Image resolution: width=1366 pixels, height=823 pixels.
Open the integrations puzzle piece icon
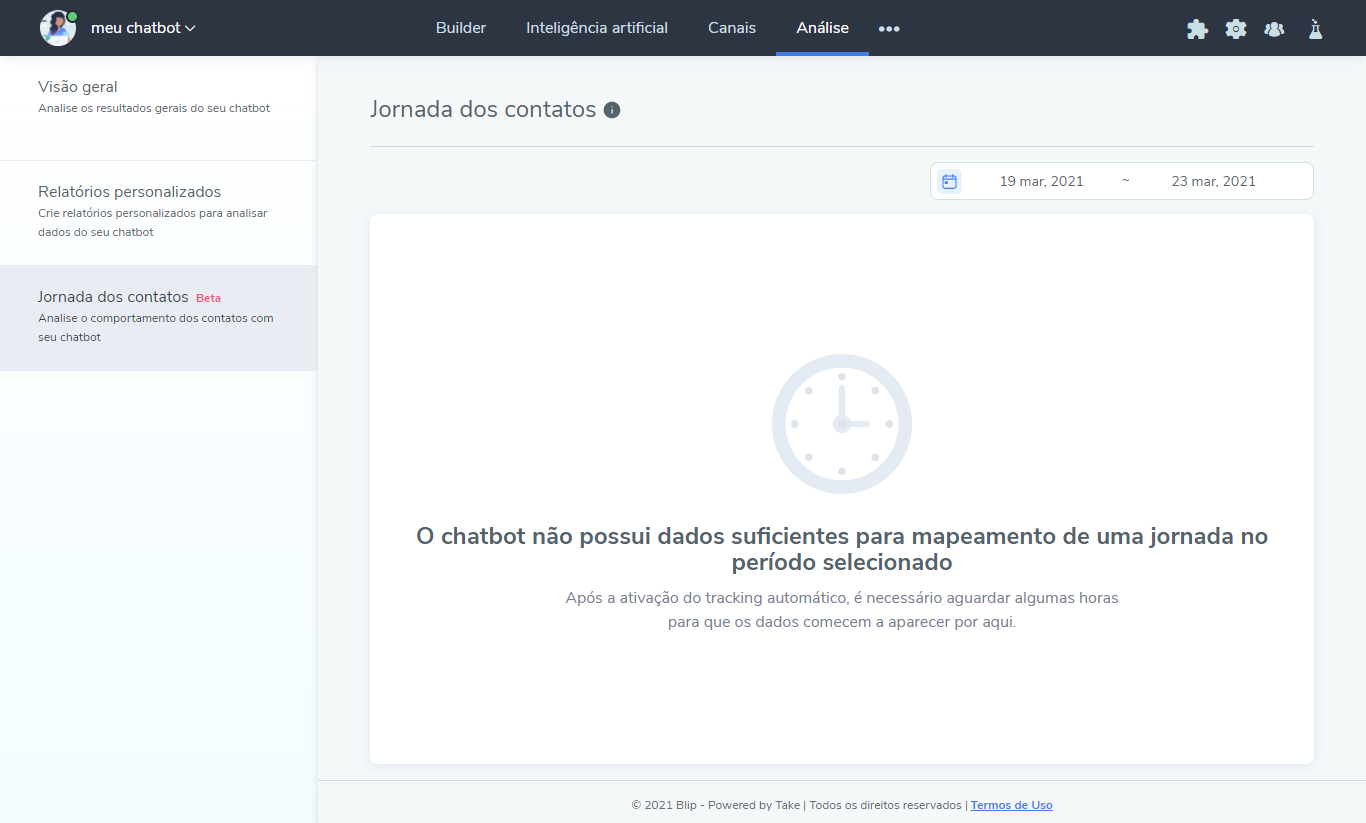[1197, 28]
